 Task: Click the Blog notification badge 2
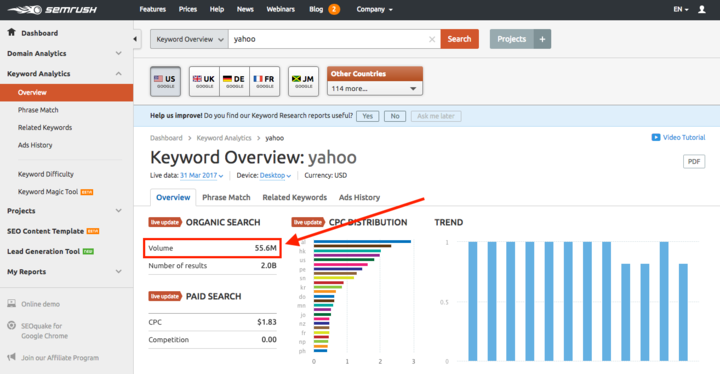[x=334, y=9]
